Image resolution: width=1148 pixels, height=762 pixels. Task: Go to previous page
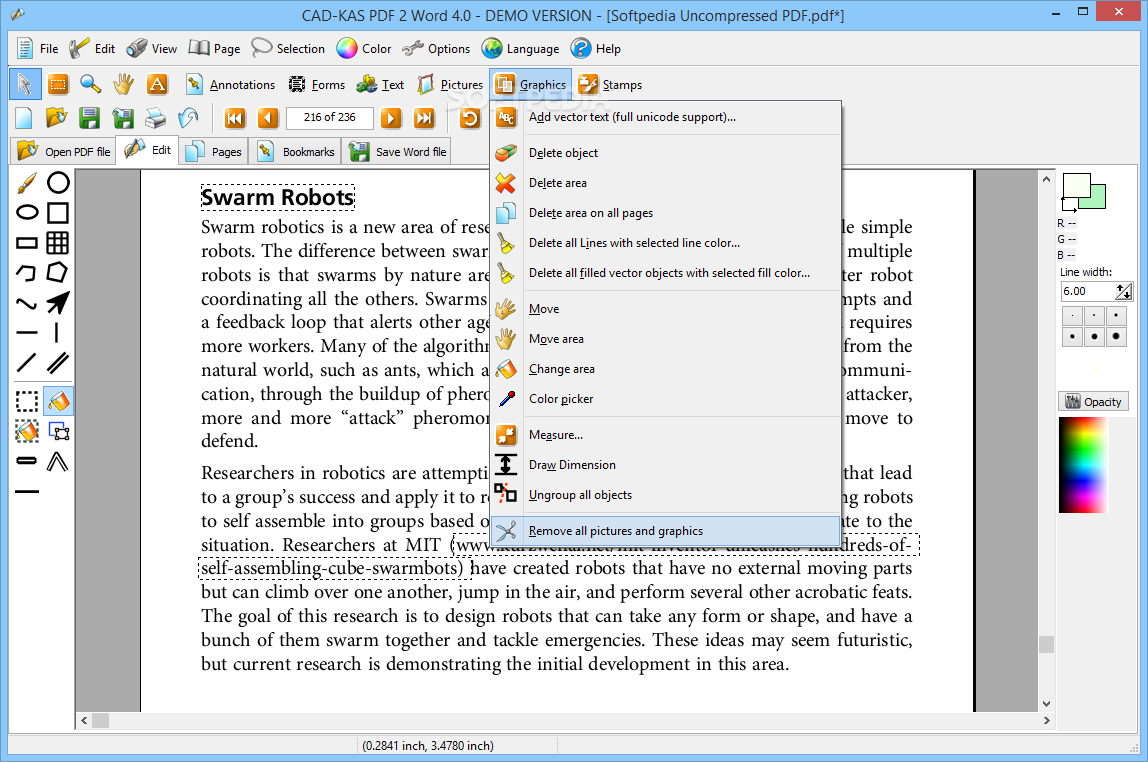coord(268,118)
